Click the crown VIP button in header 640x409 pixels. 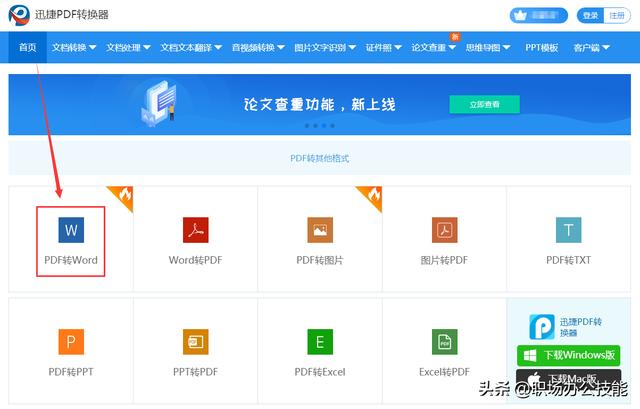pyautogui.click(x=539, y=16)
